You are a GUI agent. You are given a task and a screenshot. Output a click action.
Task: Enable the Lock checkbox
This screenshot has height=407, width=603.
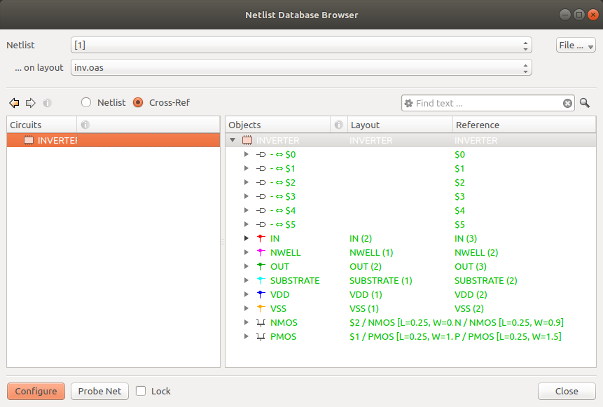click(141, 391)
